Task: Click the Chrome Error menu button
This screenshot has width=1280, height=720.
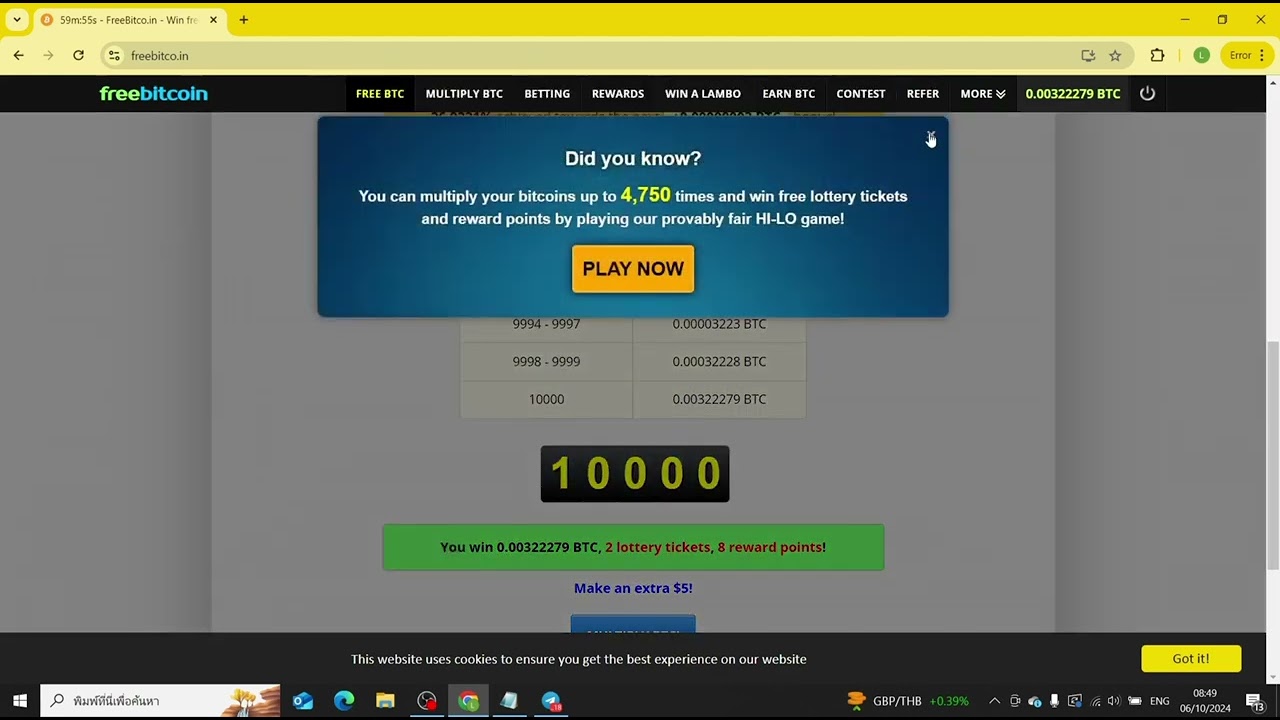Action: [x=1247, y=56]
